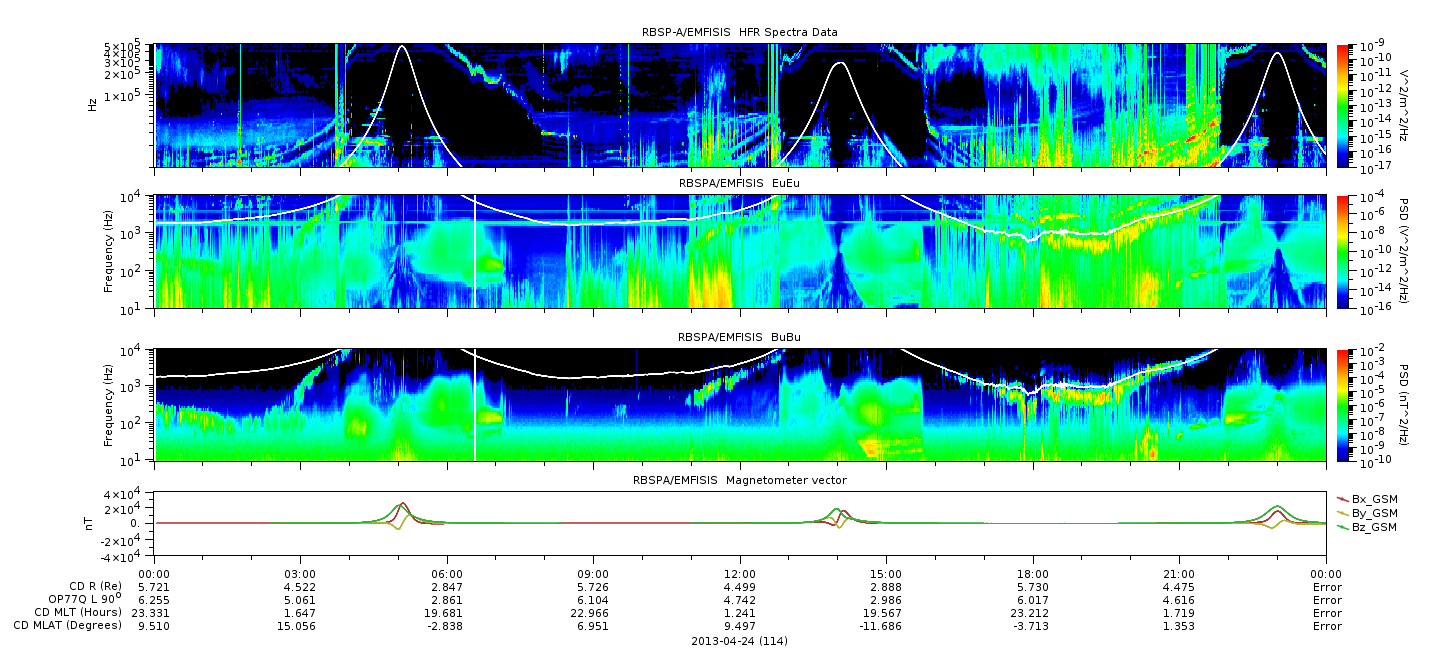Image resolution: width=1447 pixels, height=658 pixels.
Task: Click the vertical white data gap line in EuEu
Action: pyautogui.click(x=475, y=252)
